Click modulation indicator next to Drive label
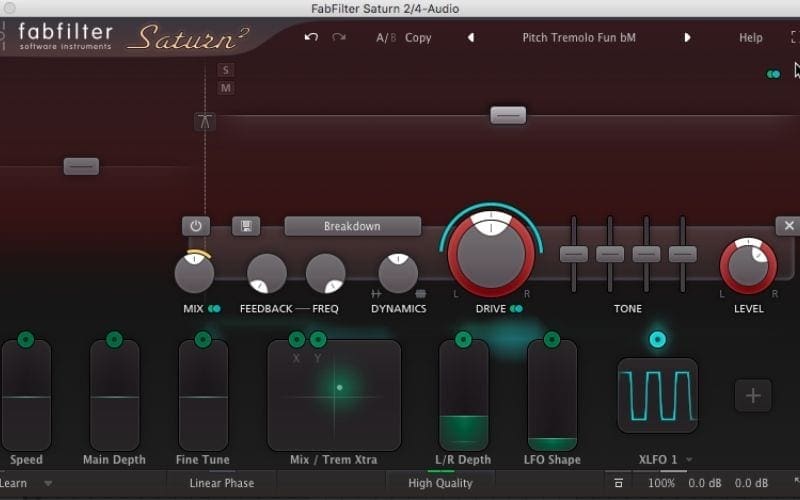This screenshot has height=500, width=800. 516,309
